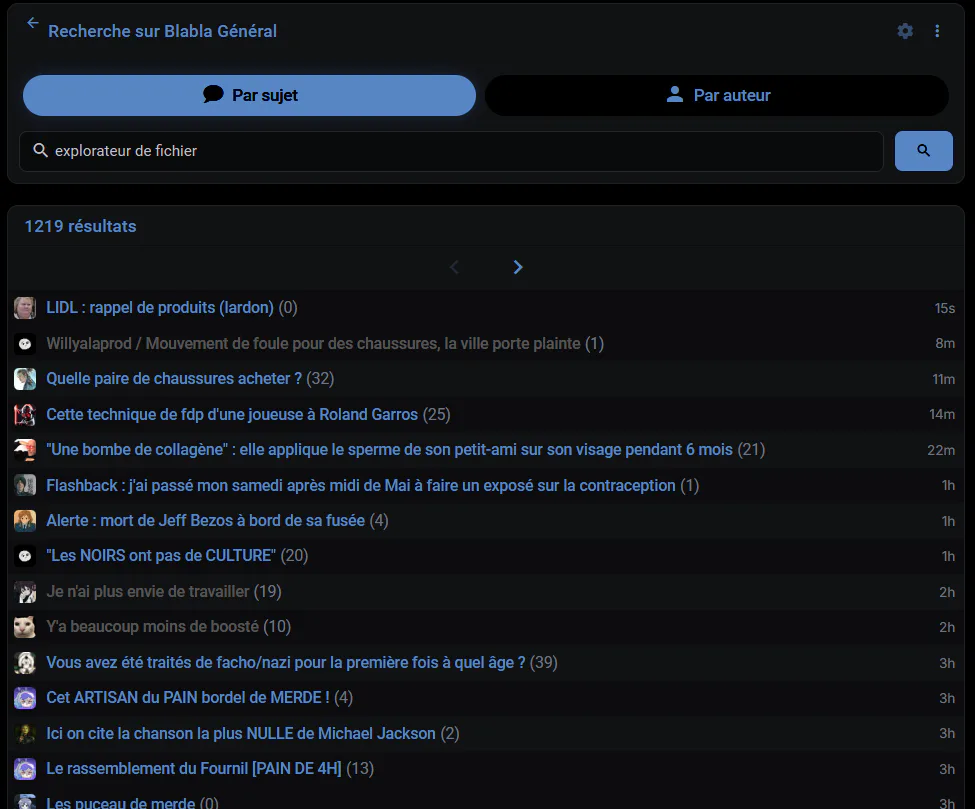975x809 pixels.
Task: Open topic Je n'ai plus envie de travailler
Action: coord(148,591)
